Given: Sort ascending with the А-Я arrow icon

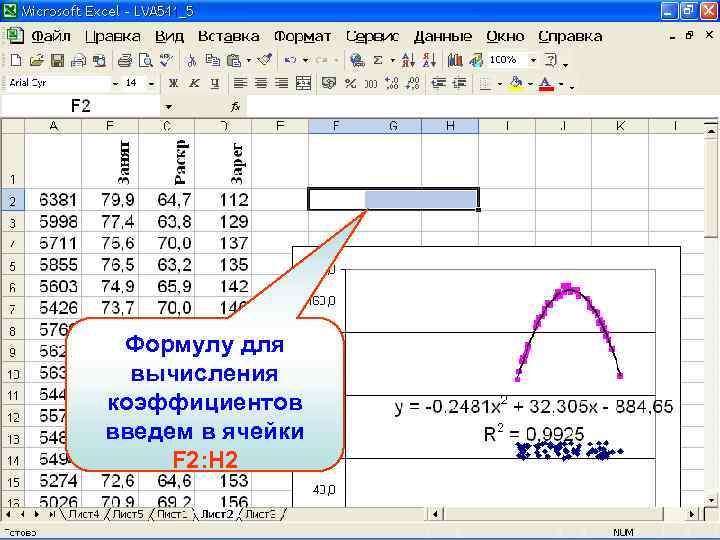Looking at the screenshot, I should [x=408, y=60].
